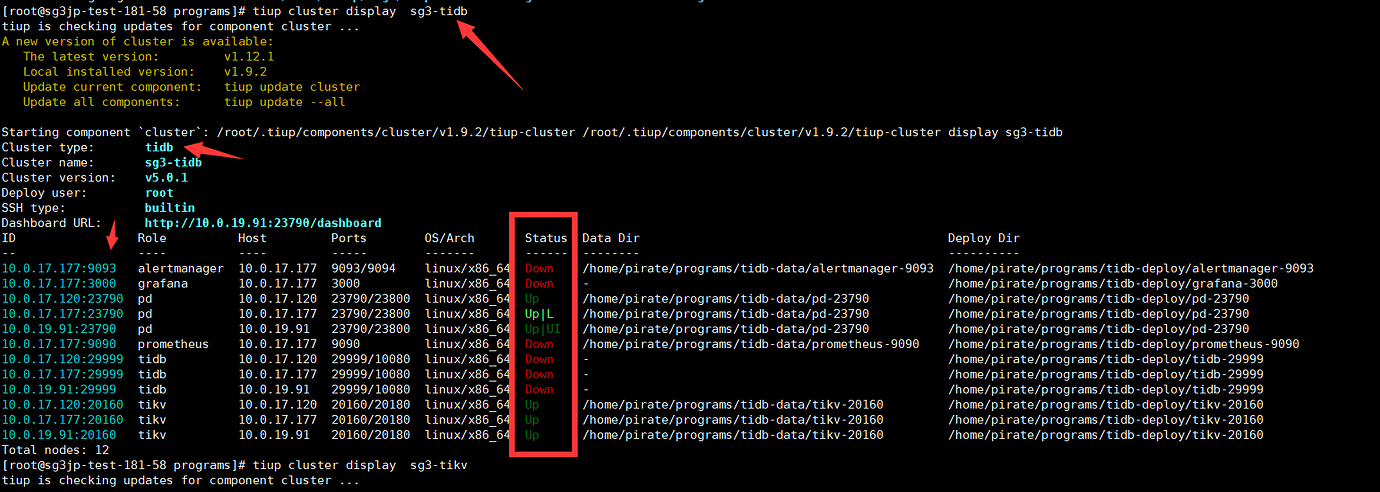Click the SSH type value builtin

click(x=170, y=208)
